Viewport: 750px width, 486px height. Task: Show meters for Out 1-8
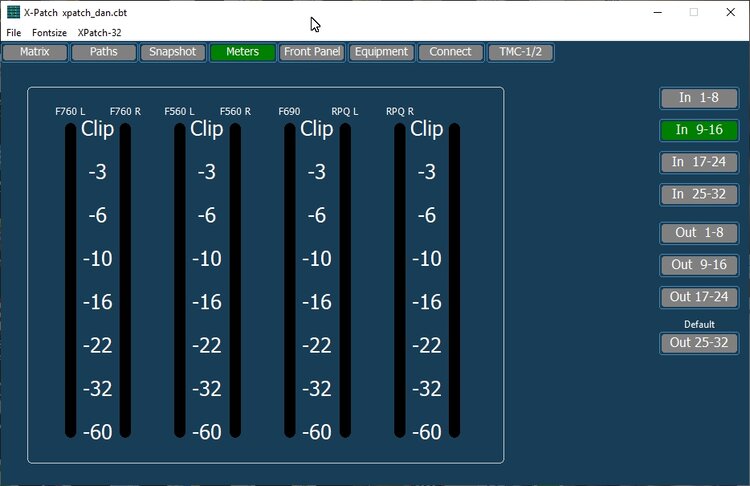(699, 233)
